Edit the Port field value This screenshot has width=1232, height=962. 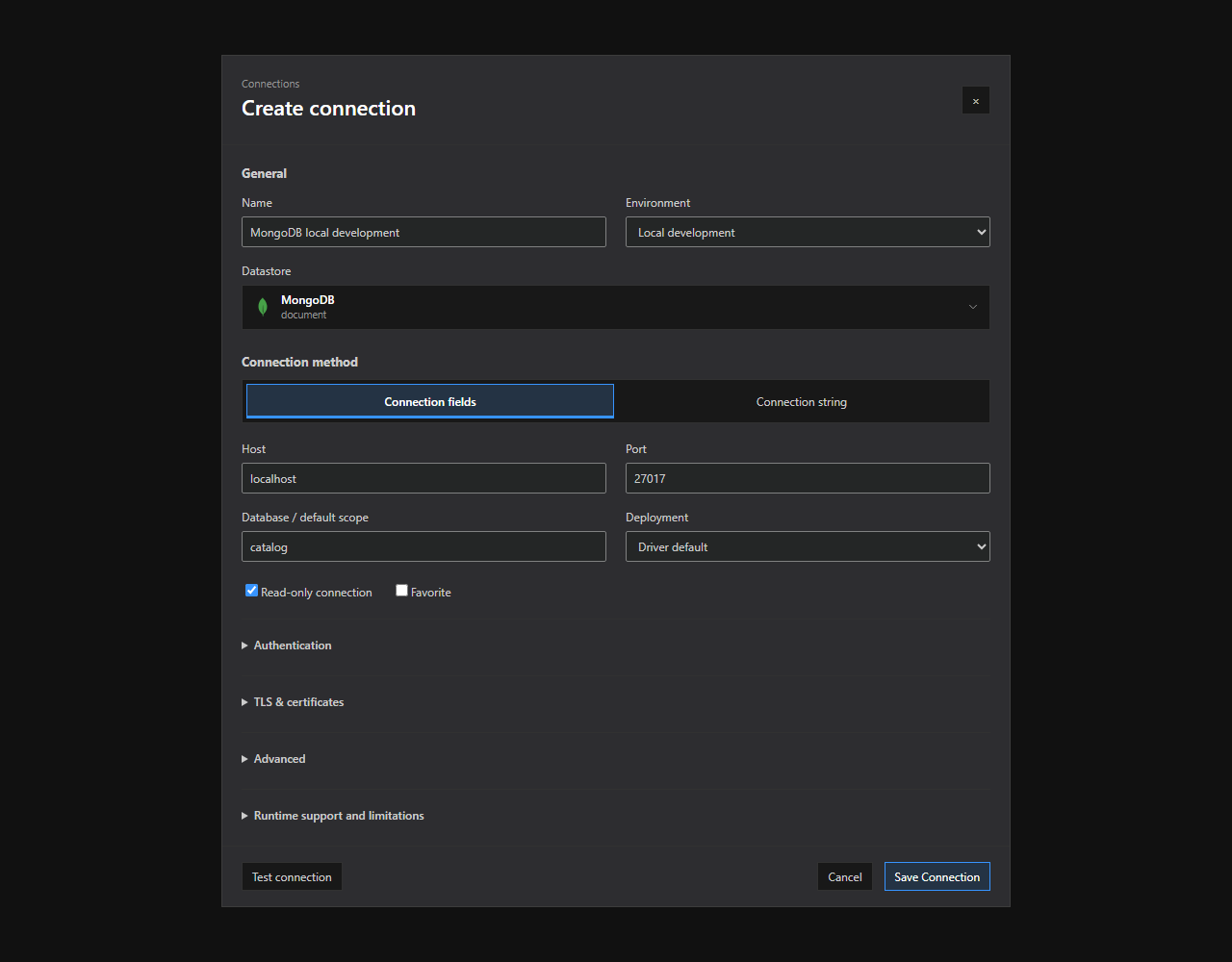pyautogui.click(x=808, y=478)
